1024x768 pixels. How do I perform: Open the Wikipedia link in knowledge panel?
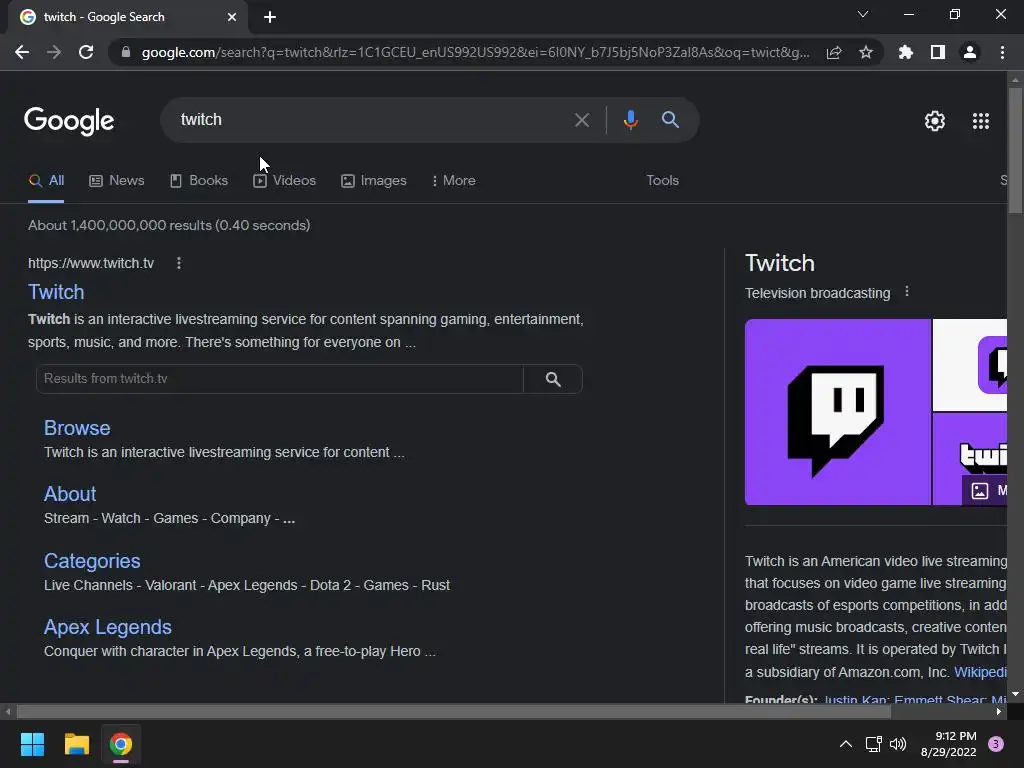point(980,673)
